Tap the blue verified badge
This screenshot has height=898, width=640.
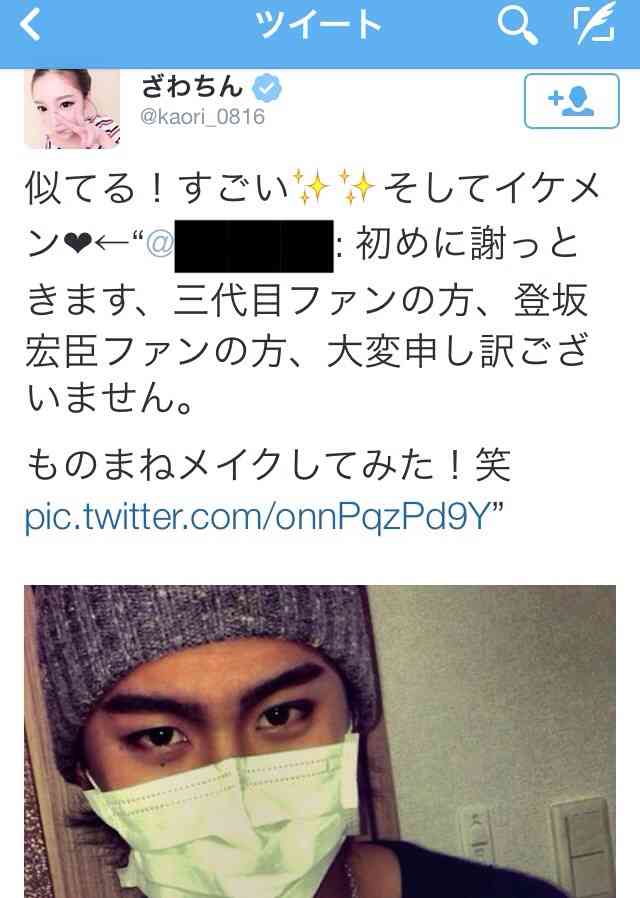click(267, 88)
